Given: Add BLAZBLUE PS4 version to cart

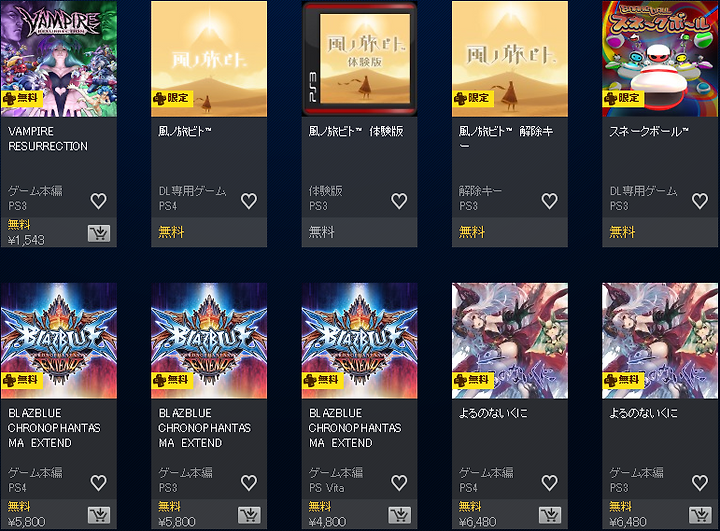Looking at the screenshot, I should click(99, 515).
